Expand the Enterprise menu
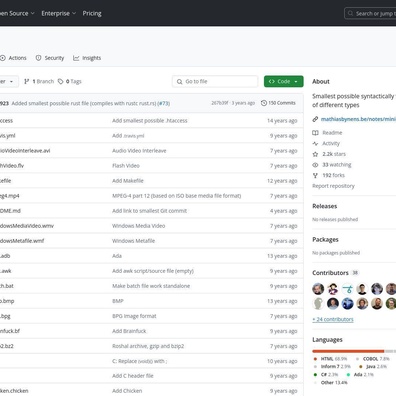396x396 pixels. (59, 13)
